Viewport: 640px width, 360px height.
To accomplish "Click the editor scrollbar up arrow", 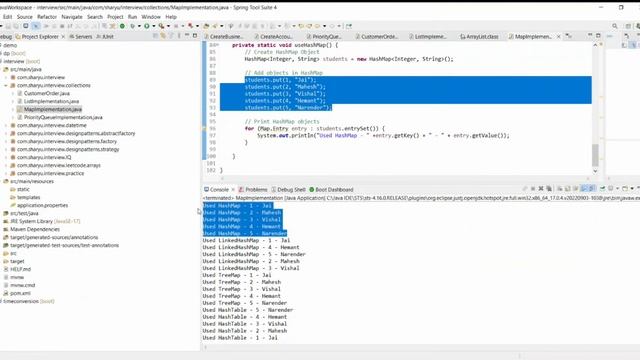I will (595, 45).
